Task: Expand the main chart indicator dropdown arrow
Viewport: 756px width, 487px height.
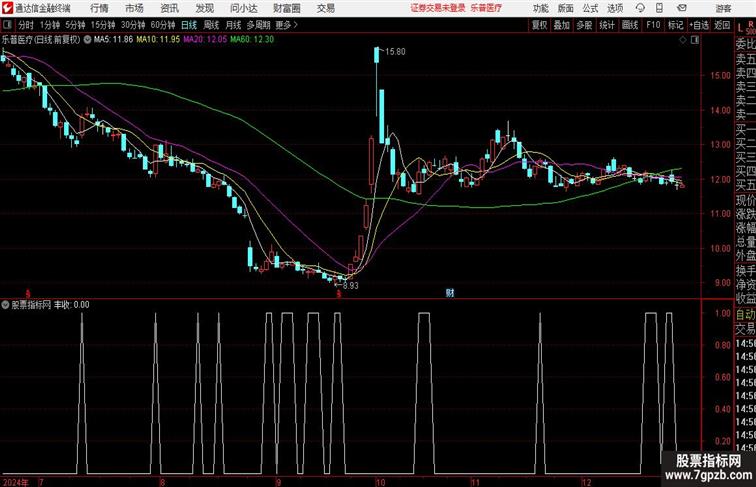Action: click(x=87, y=40)
